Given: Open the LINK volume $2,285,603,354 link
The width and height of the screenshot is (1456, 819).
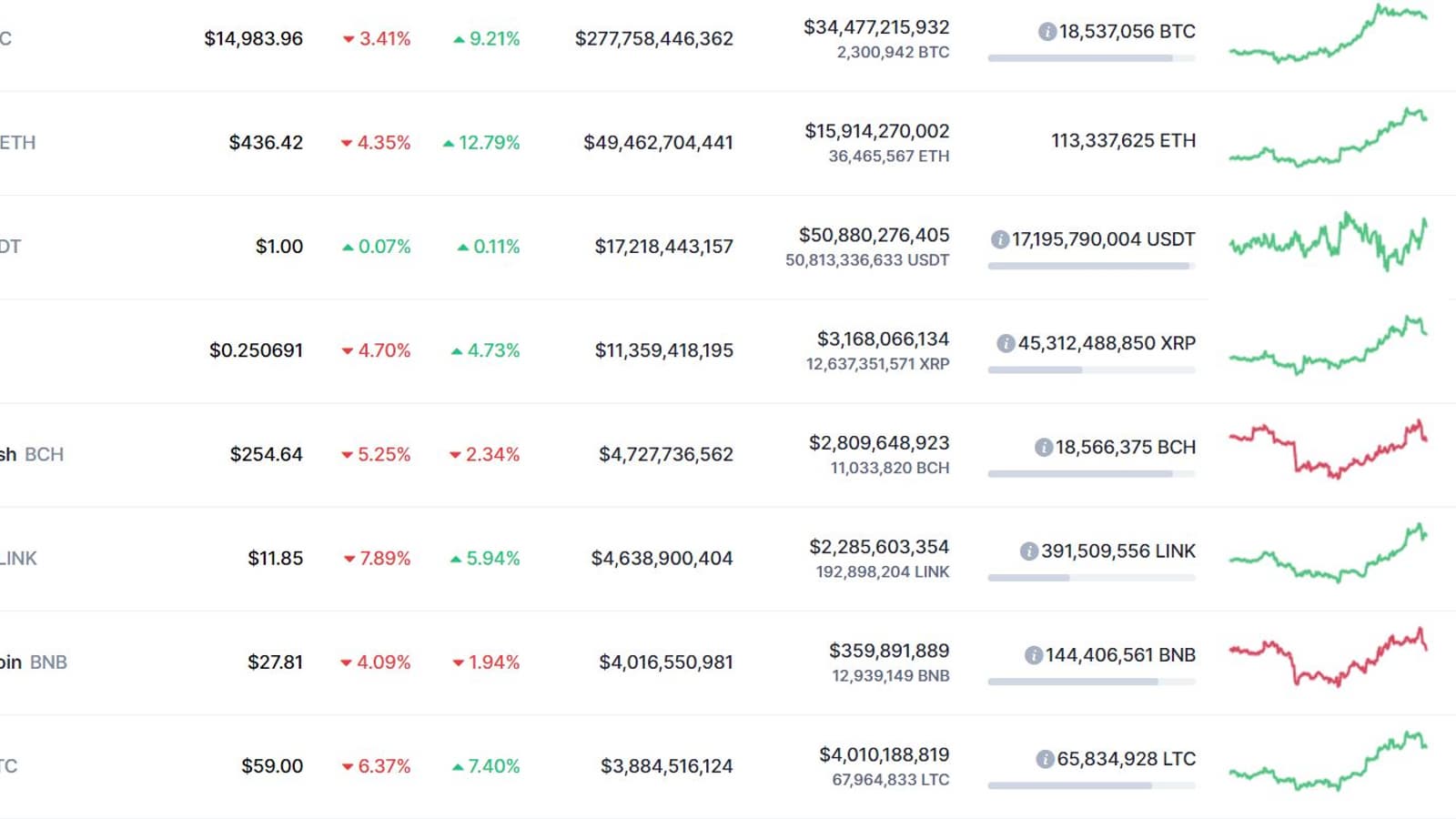Looking at the screenshot, I should pos(879,547).
